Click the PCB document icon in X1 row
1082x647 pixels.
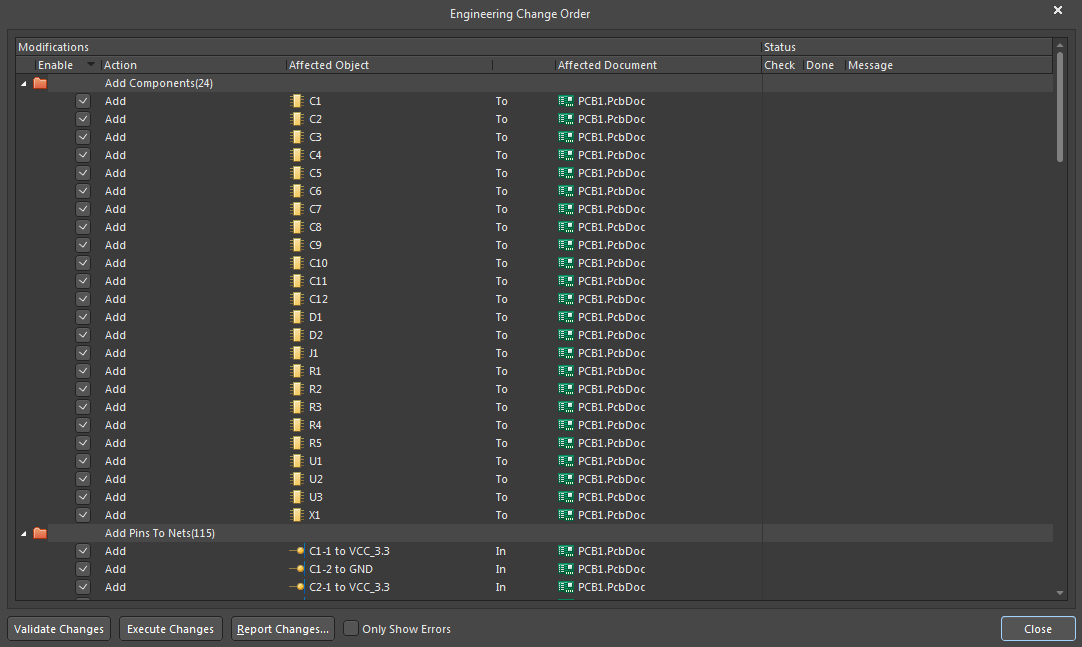(566, 515)
